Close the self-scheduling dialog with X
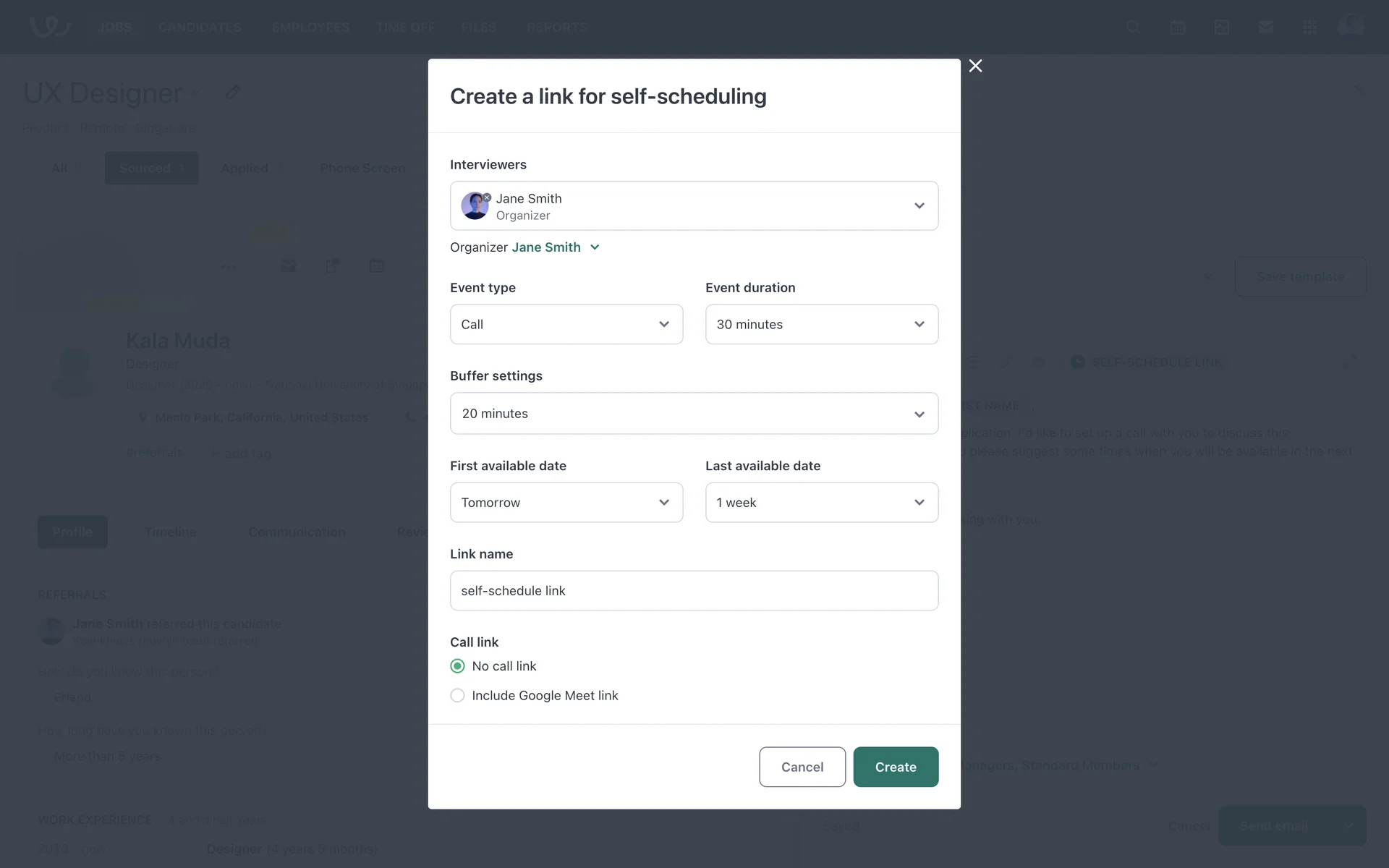1389x868 pixels. [x=975, y=66]
